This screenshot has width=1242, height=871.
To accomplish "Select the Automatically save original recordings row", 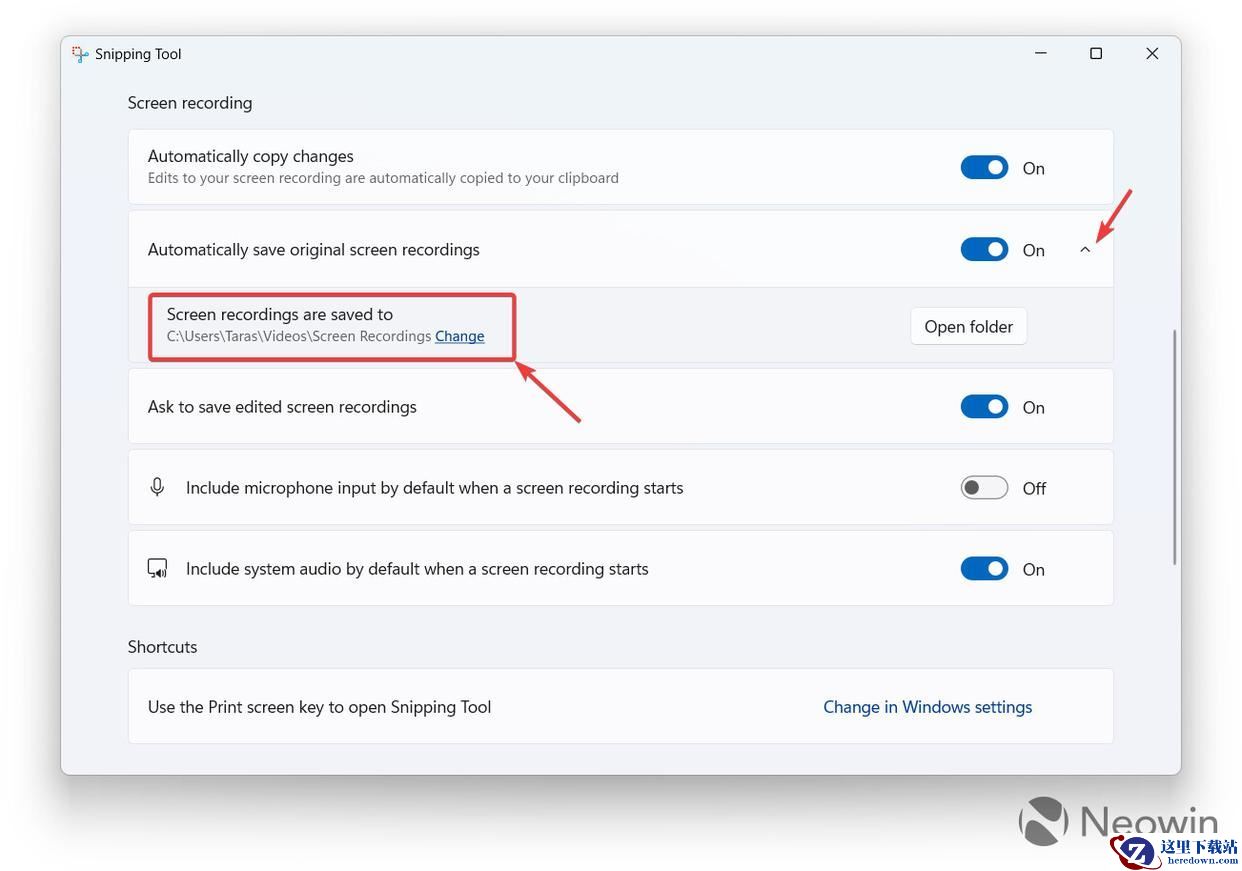I will [x=620, y=249].
